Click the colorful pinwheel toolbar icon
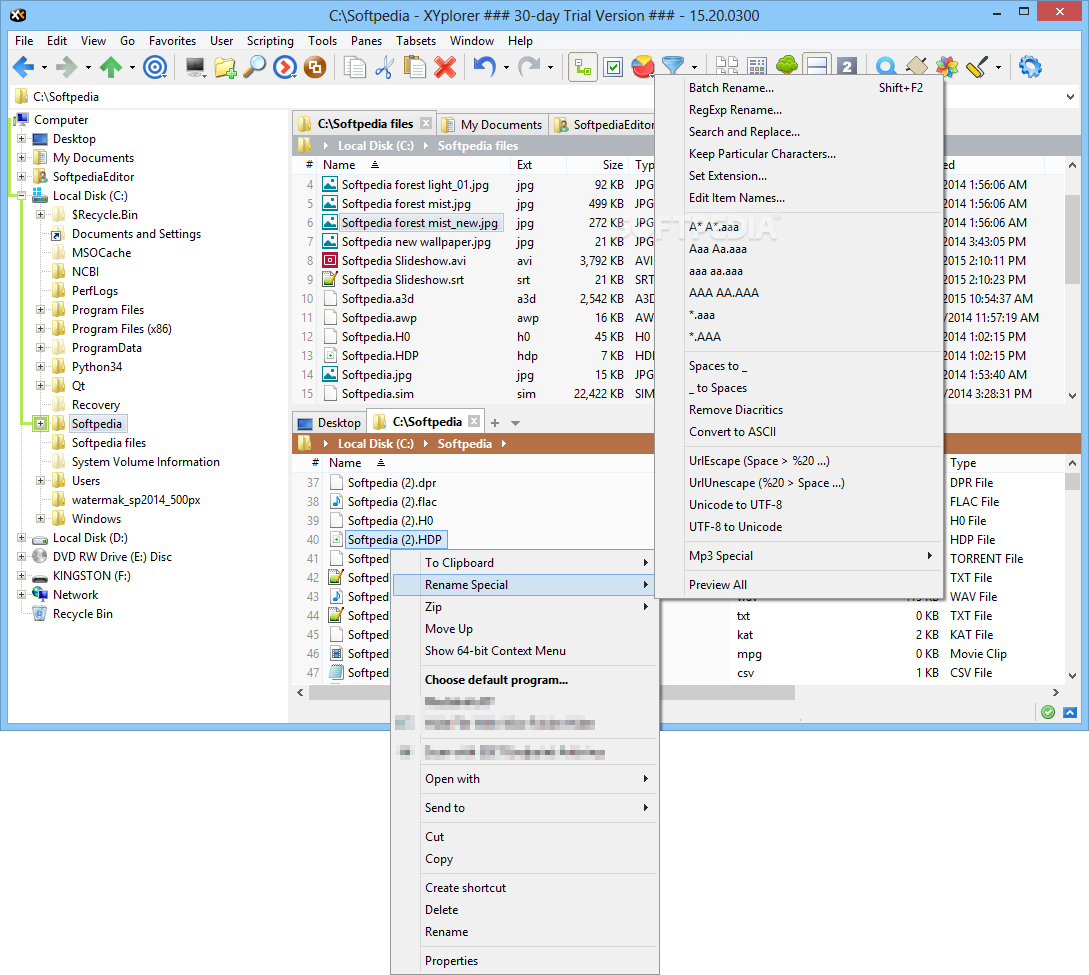 pos(947,67)
